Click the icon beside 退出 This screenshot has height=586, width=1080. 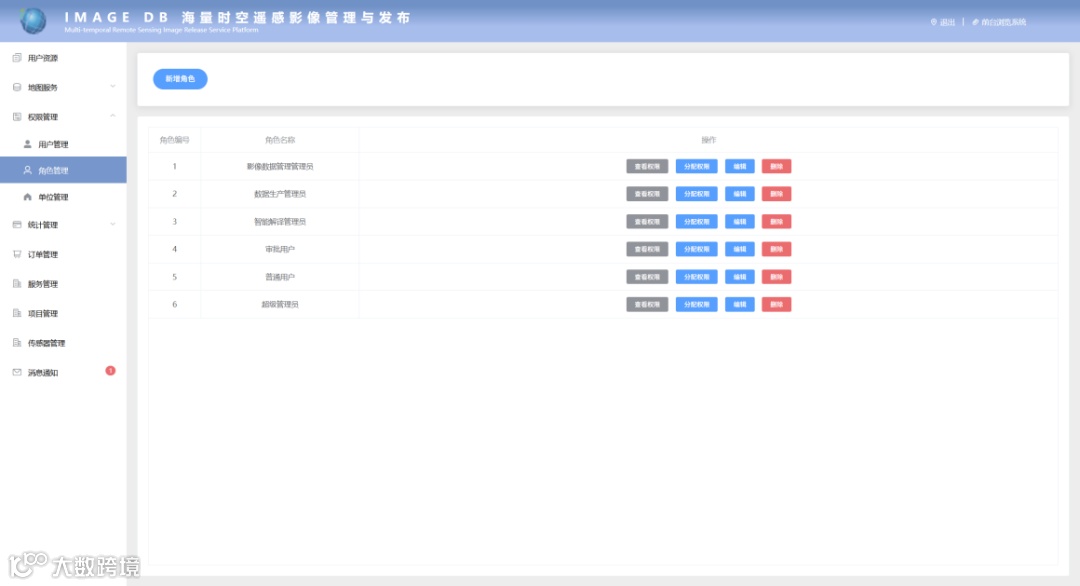click(x=934, y=22)
